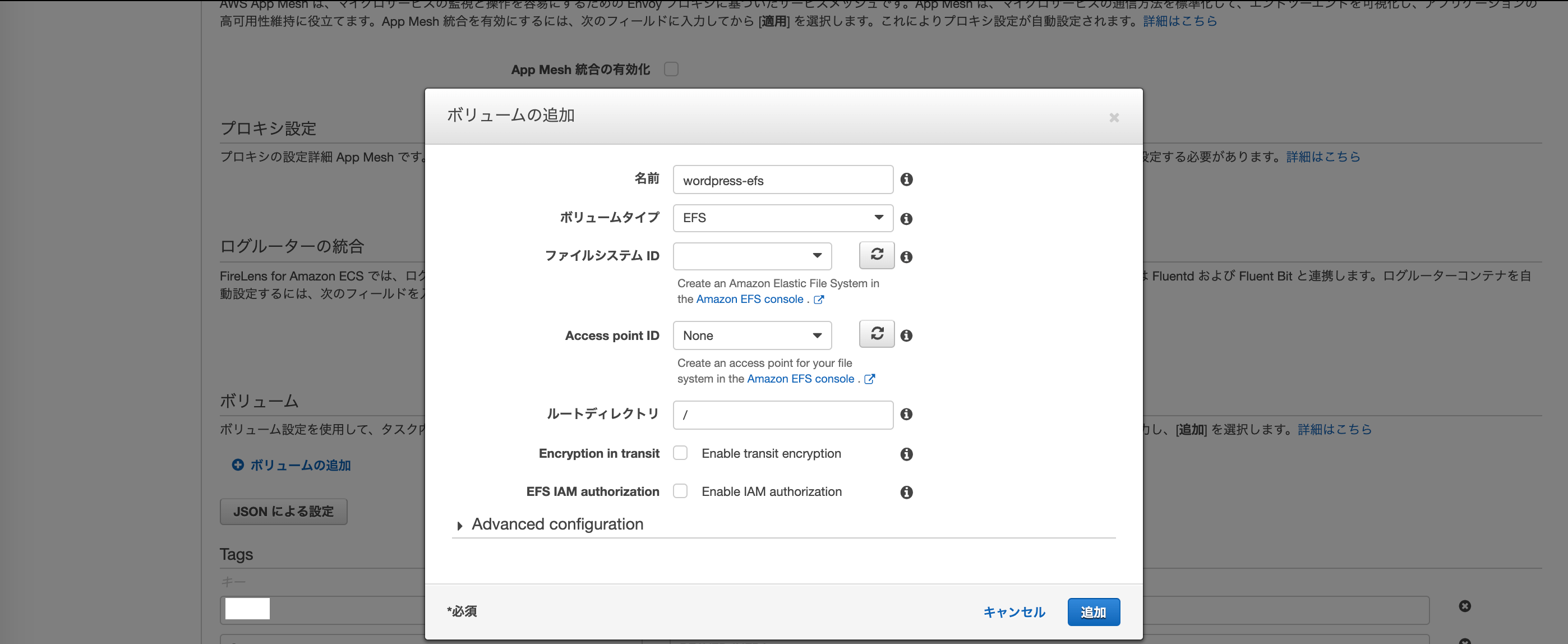The image size is (1568, 644).
Task: Enable transit encryption
Action: [x=680, y=453]
